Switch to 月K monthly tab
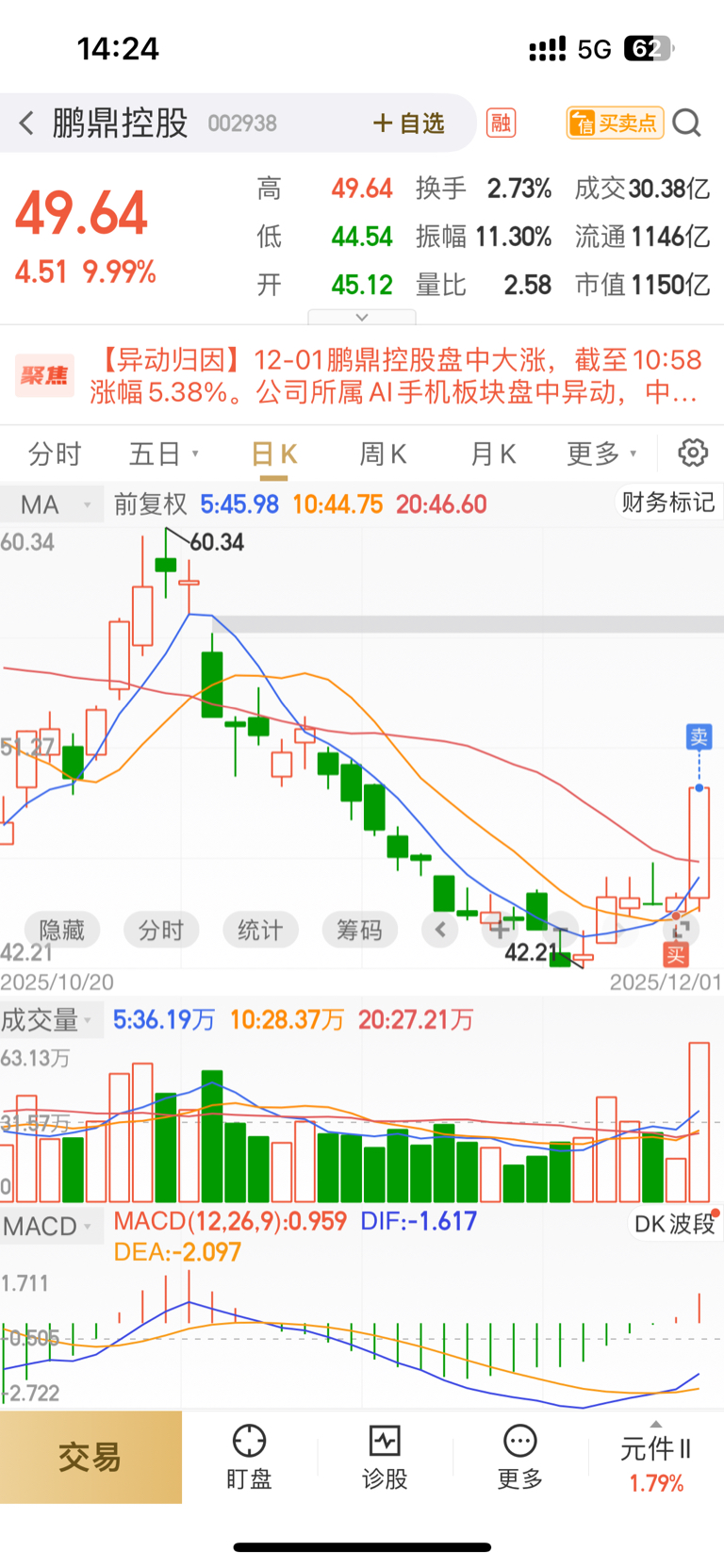This screenshot has width=724, height=1568. 493,454
